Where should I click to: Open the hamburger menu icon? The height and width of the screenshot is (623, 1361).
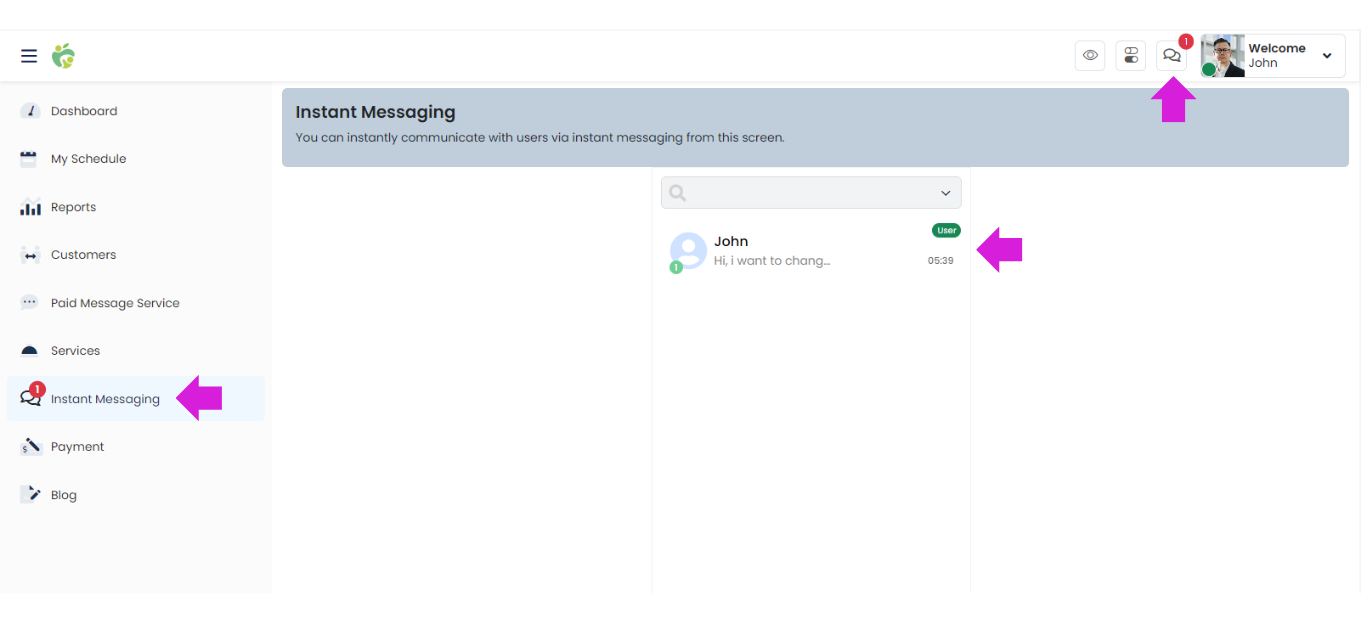coord(29,56)
